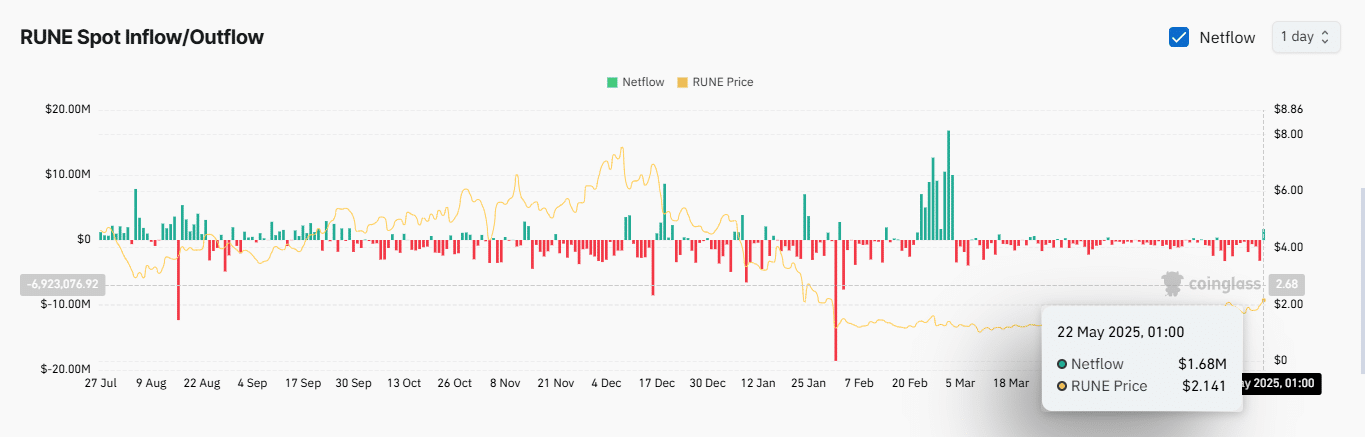Click the black date label on x-axis

(x=1278, y=383)
